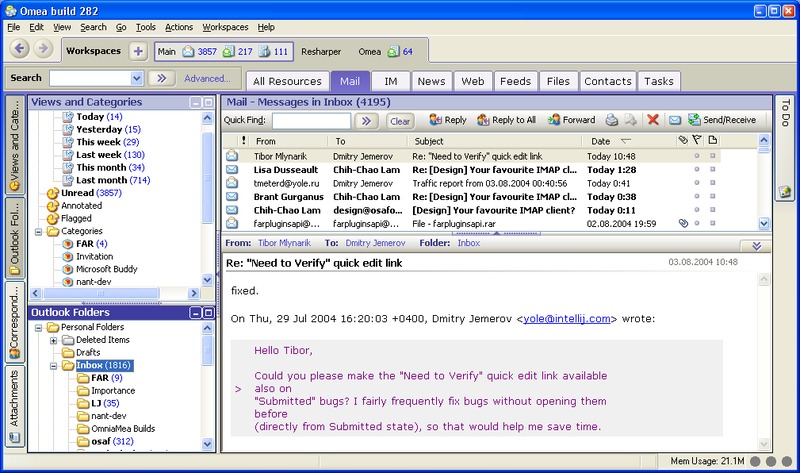This screenshot has height=473, width=800.
Task: Toggle category box on Chih-Chao Lam sender row
Action: pyautogui.click(x=713, y=210)
